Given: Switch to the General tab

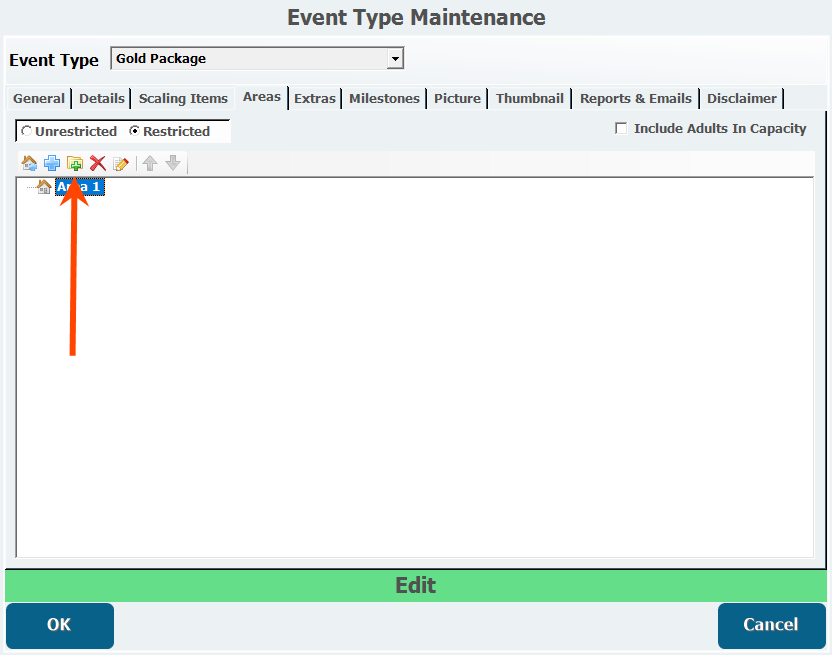Looking at the screenshot, I should pyautogui.click(x=39, y=98).
